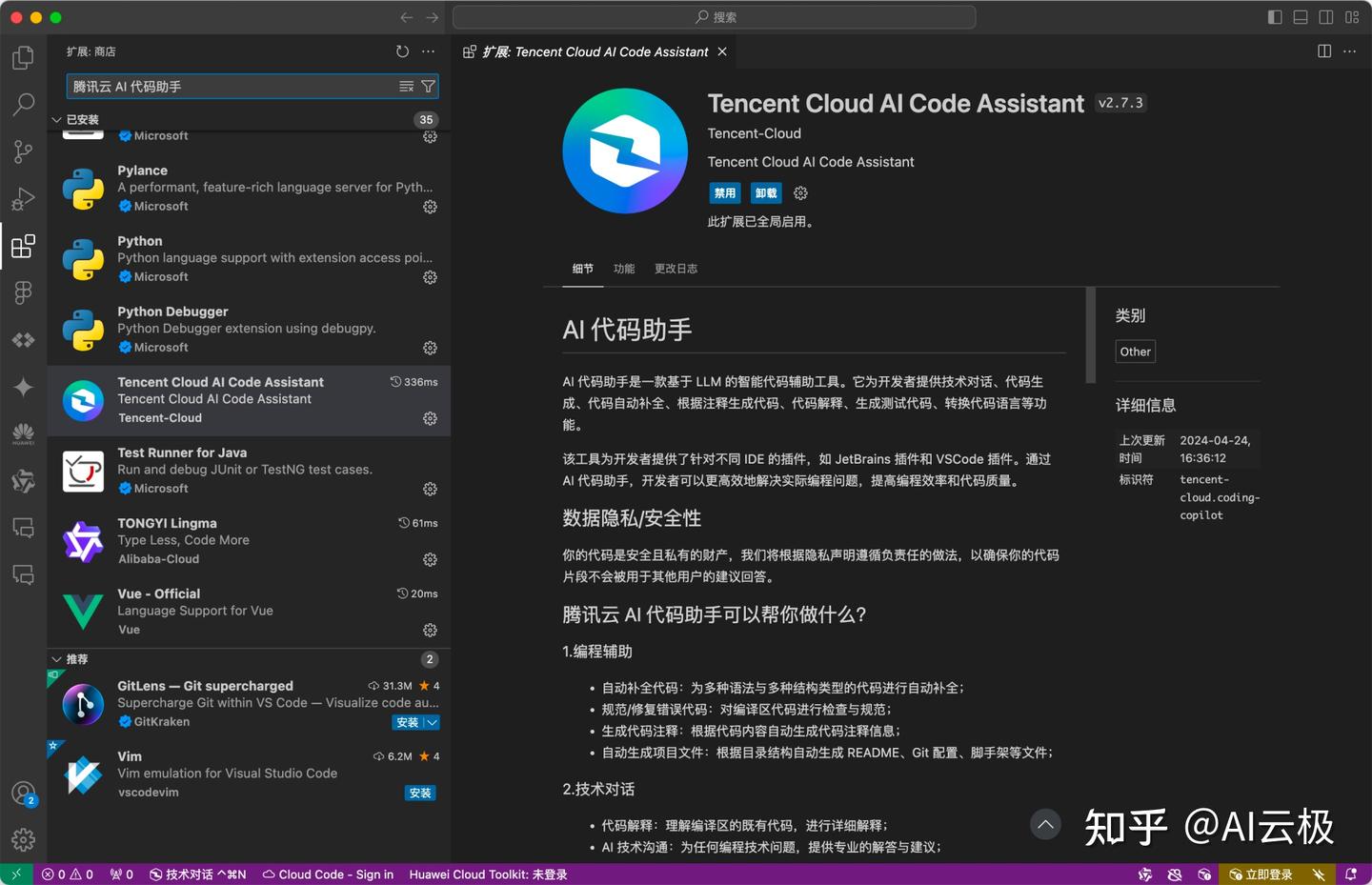Disable the Tencent Cloud AI Code Assistant extension
This screenshot has width=1372, height=885.
pos(724,192)
